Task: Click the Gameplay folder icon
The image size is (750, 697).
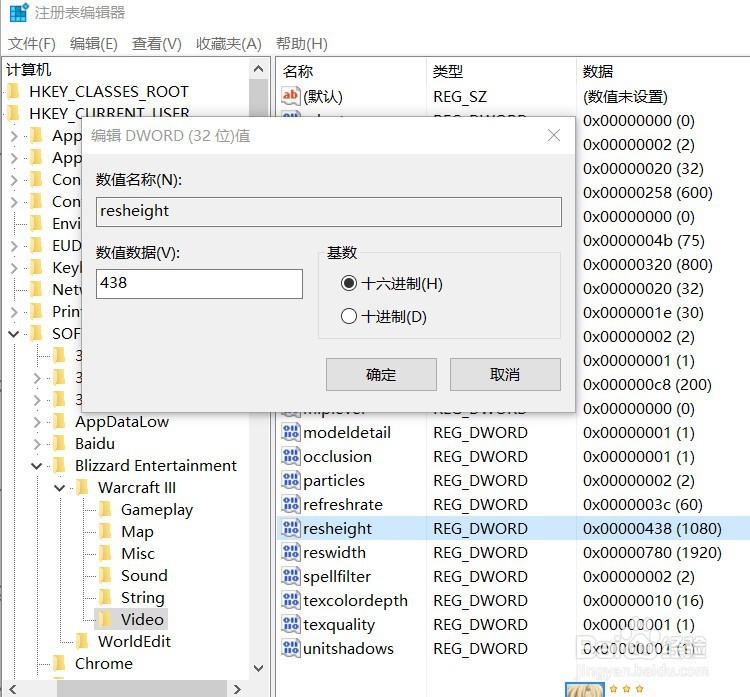Action: [x=105, y=509]
